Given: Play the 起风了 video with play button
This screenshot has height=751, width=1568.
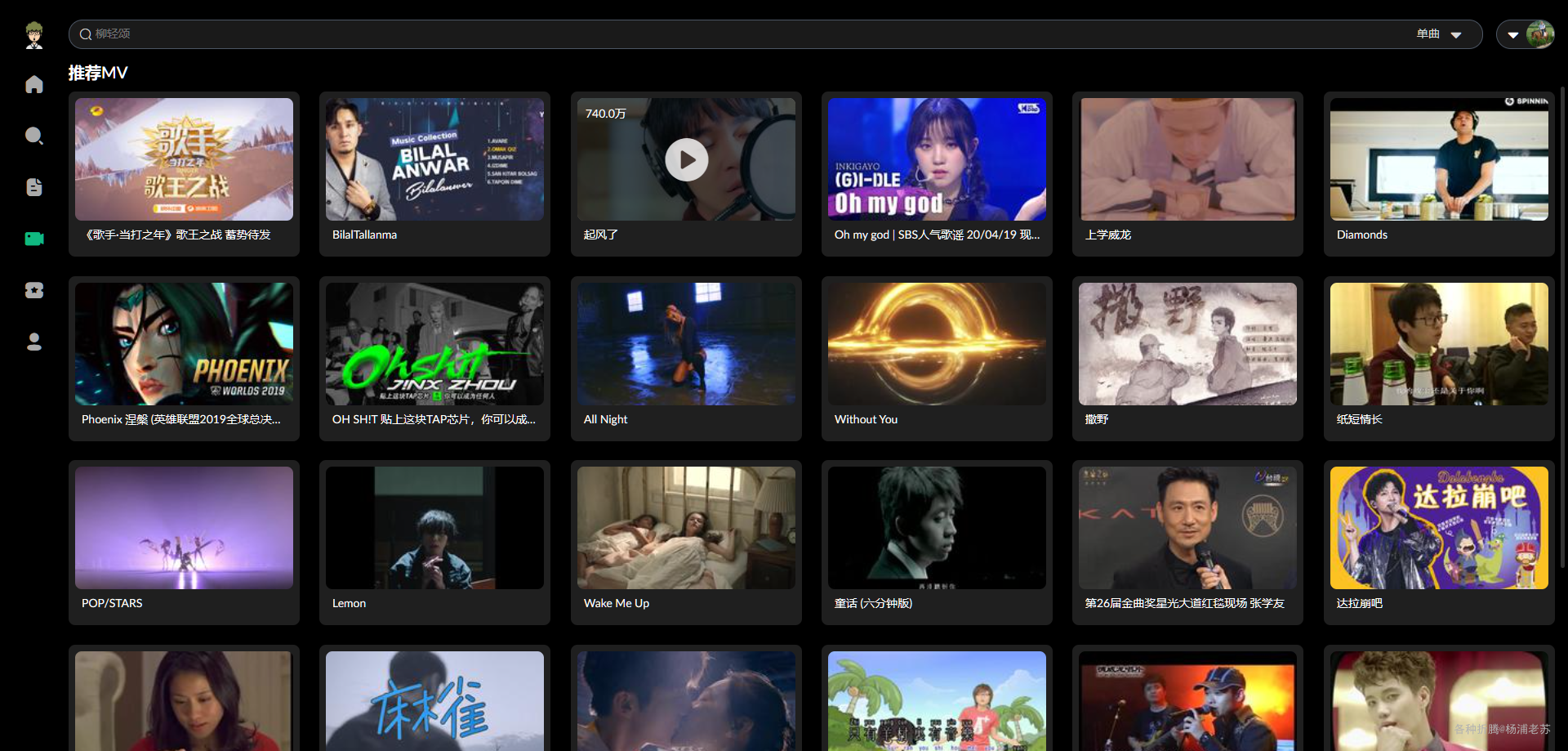Looking at the screenshot, I should click(687, 160).
